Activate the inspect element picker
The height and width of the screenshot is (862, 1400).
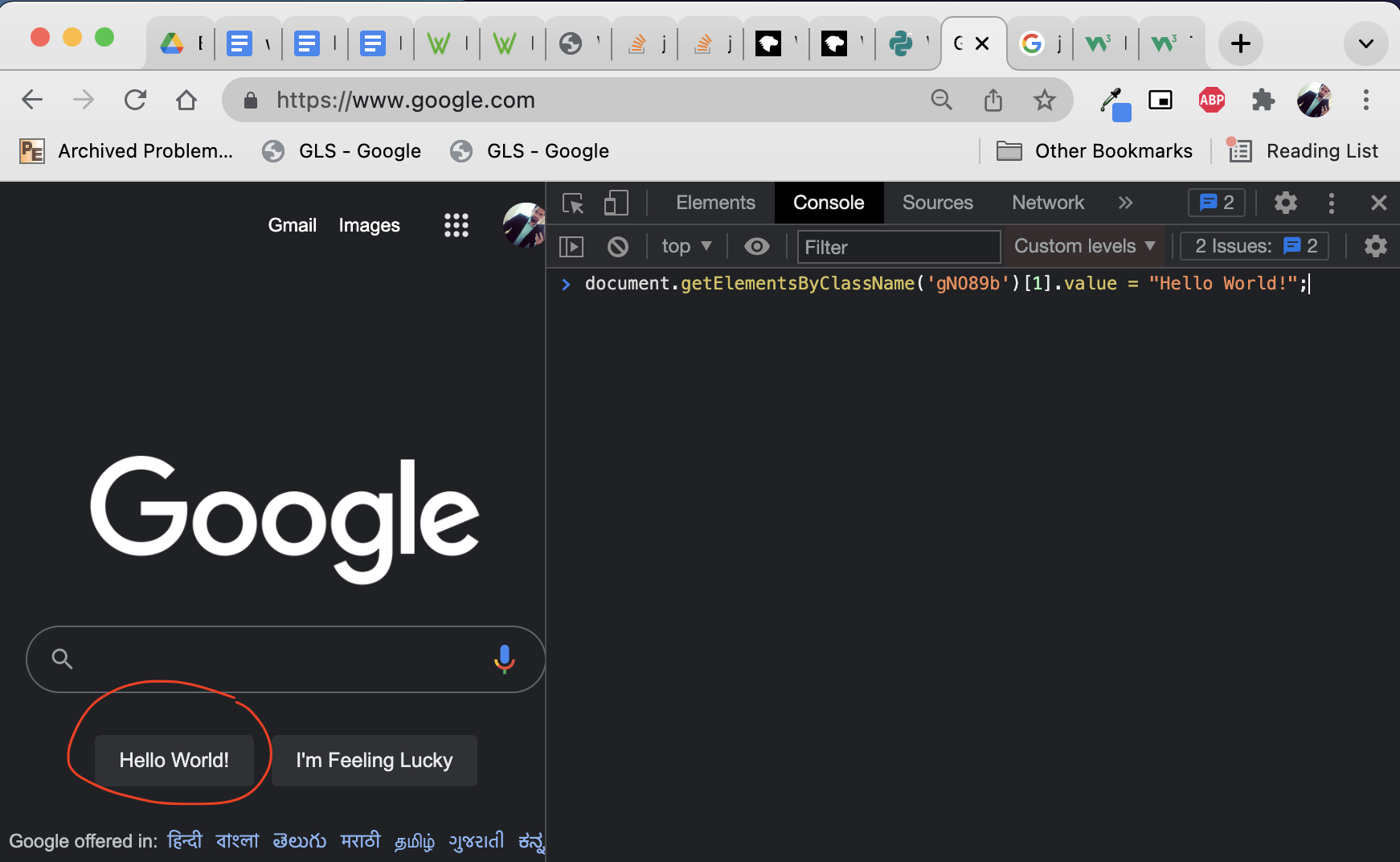(573, 203)
